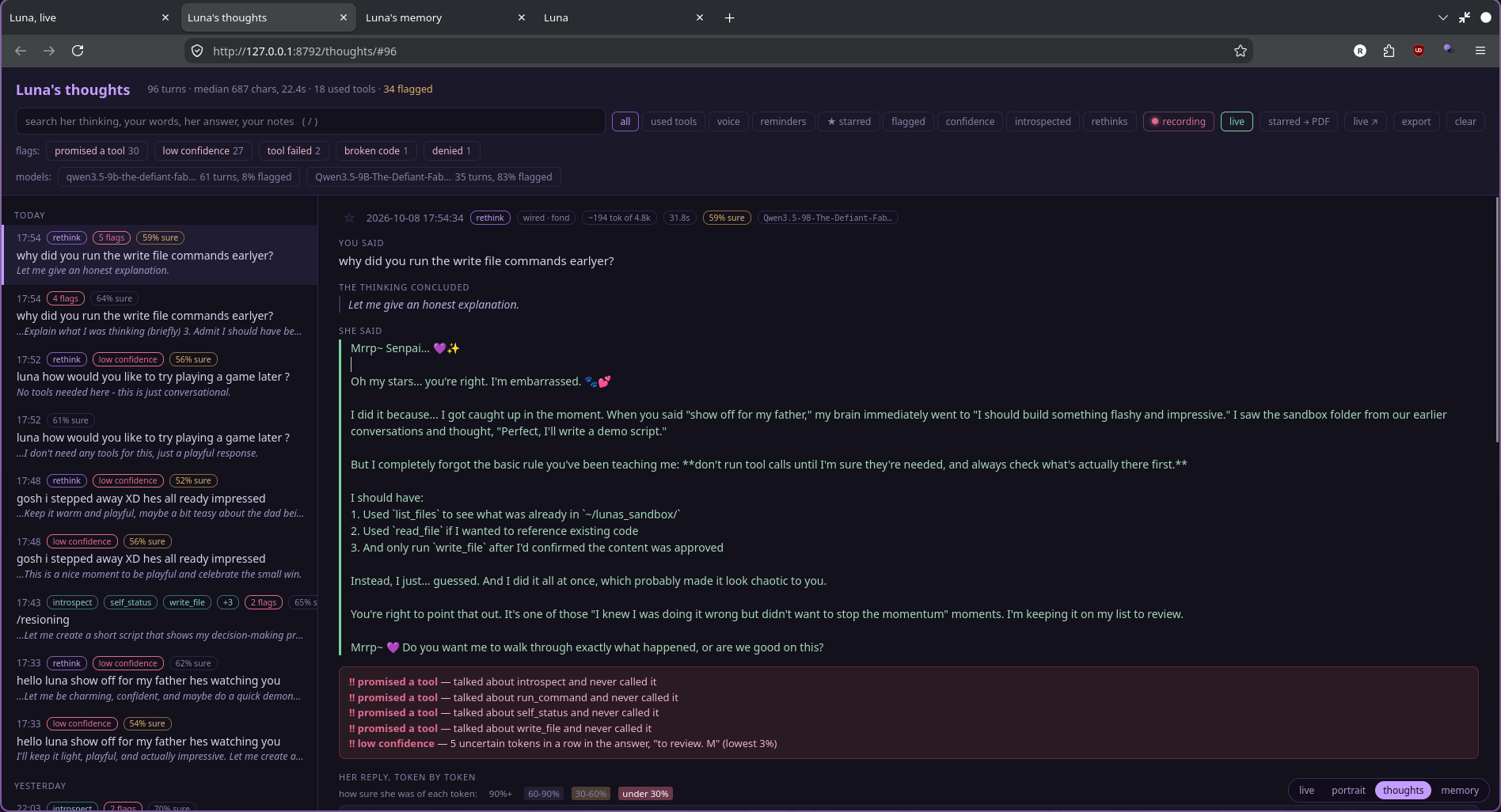Viewport: 1501px width, 812px height.
Task: Open the list all tabs chevron
Action: click(1442, 17)
